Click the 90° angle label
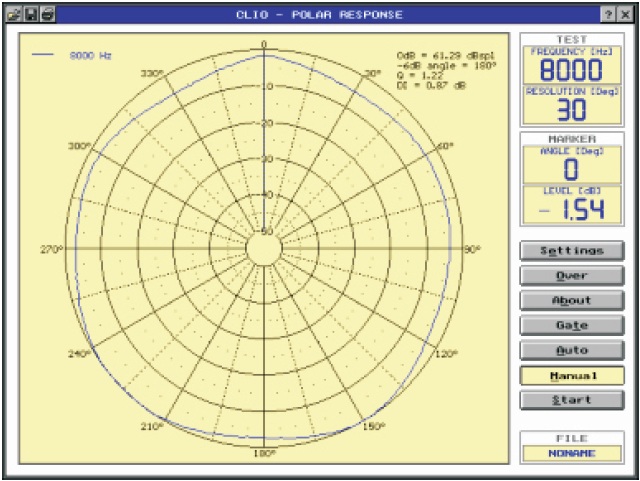This screenshot has height=481, width=640. (x=473, y=249)
